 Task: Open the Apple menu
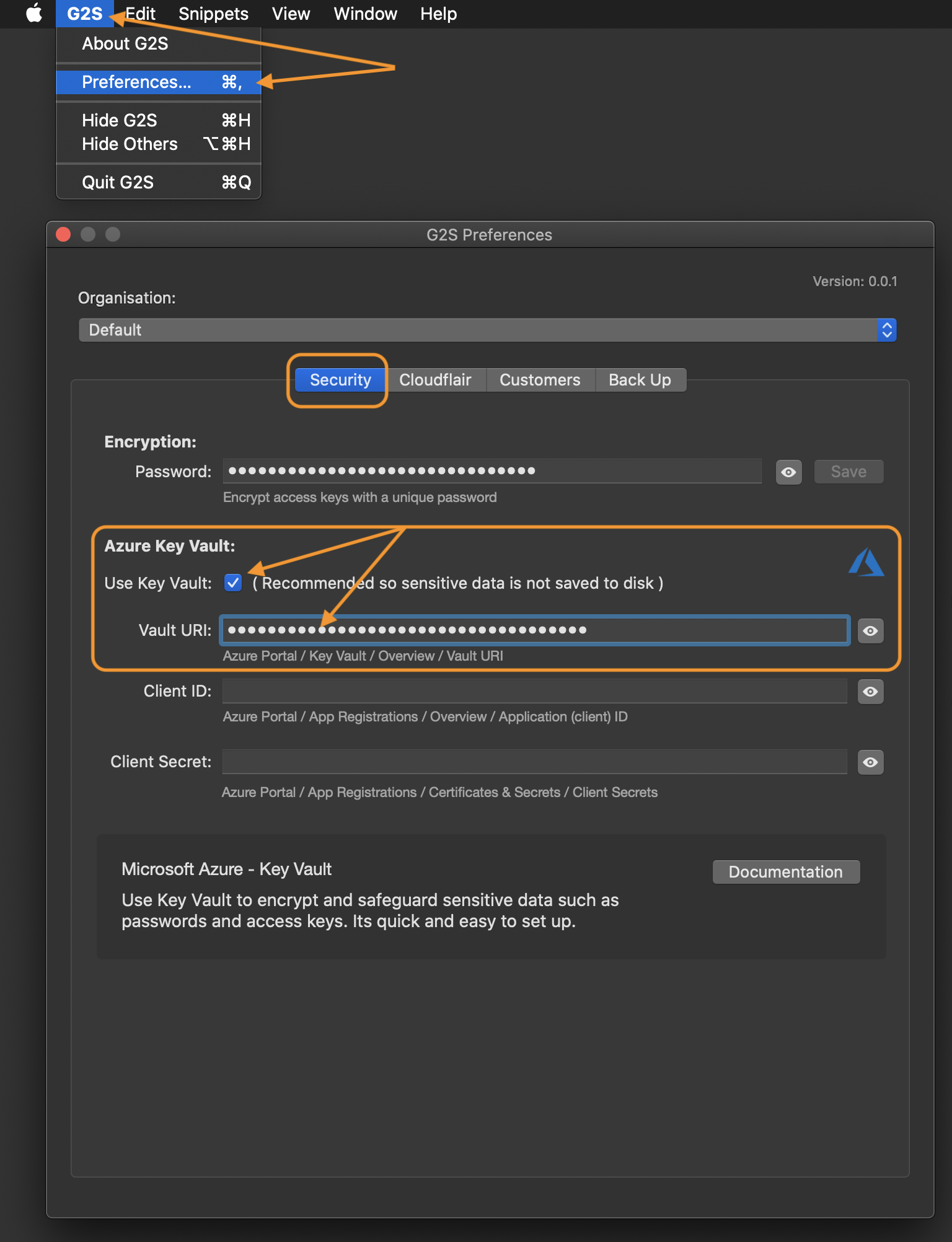35,13
